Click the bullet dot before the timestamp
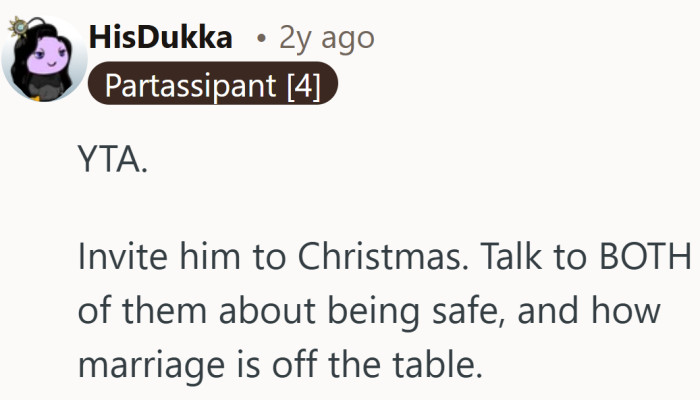Screen dimensions: 700x400 [260, 39]
